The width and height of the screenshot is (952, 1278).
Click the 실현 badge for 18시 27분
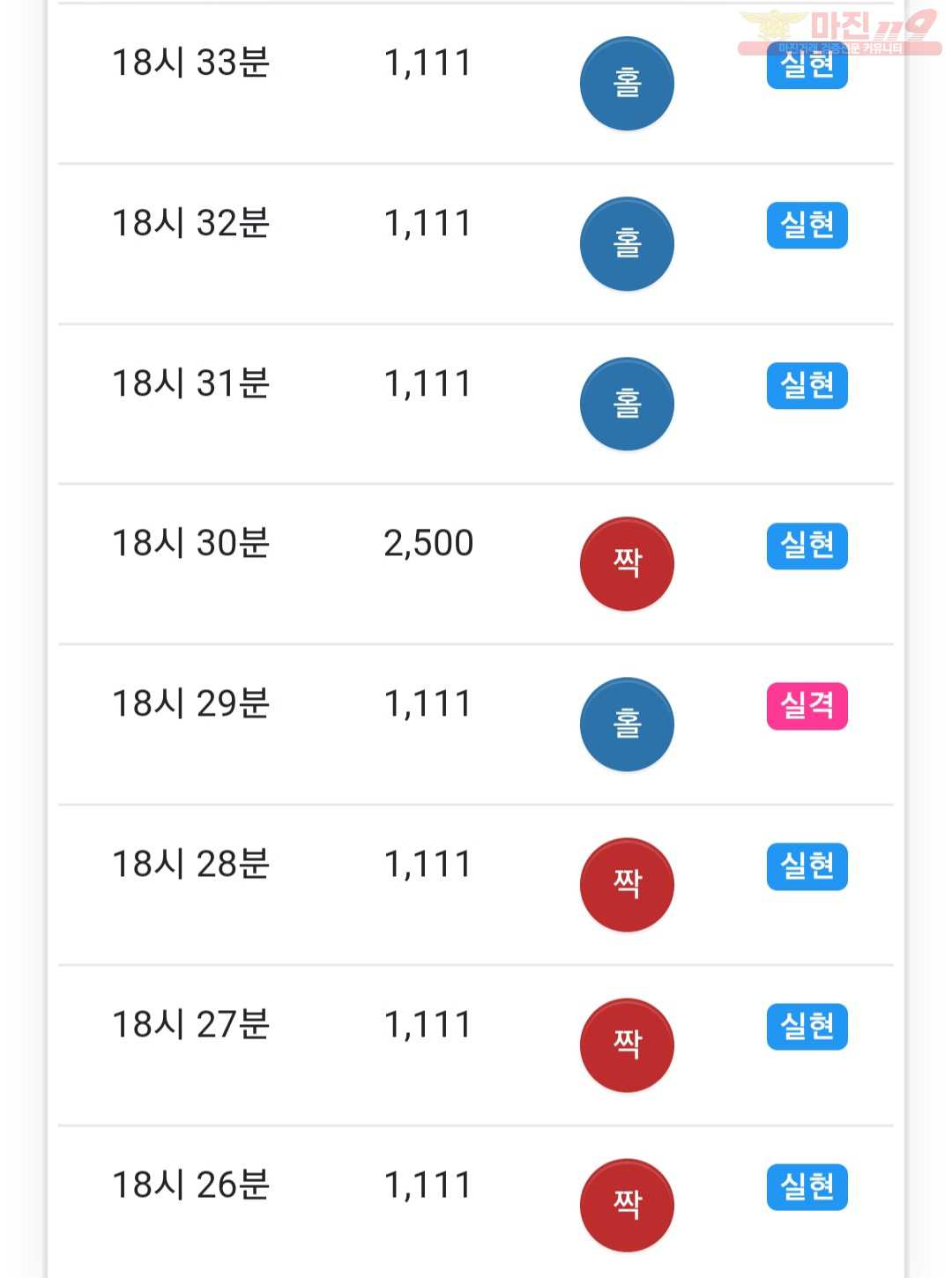pos(807,1027)
